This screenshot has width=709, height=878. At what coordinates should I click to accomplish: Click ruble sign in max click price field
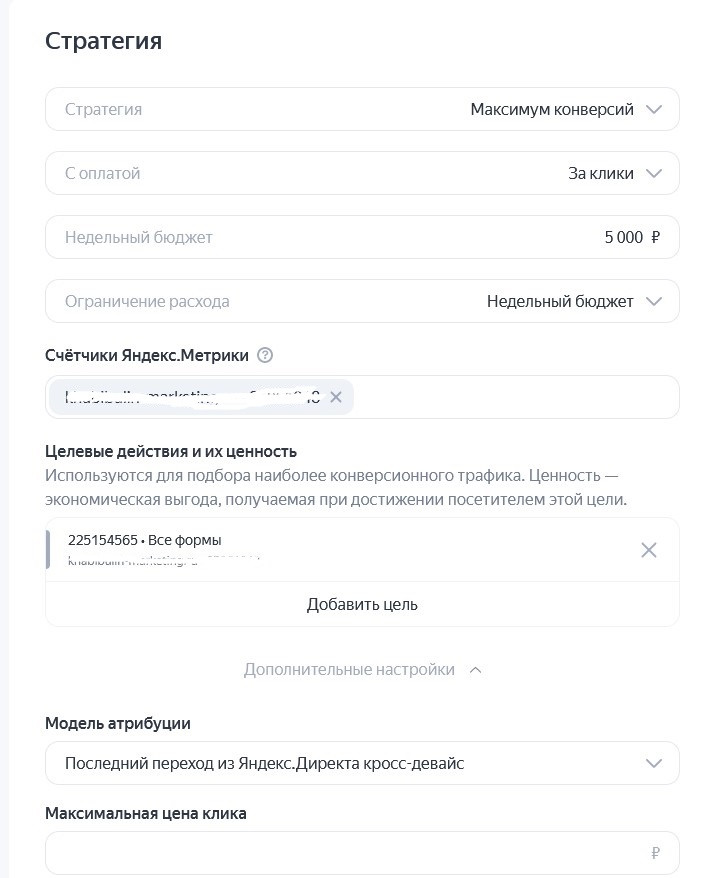(x=655, y=853)
